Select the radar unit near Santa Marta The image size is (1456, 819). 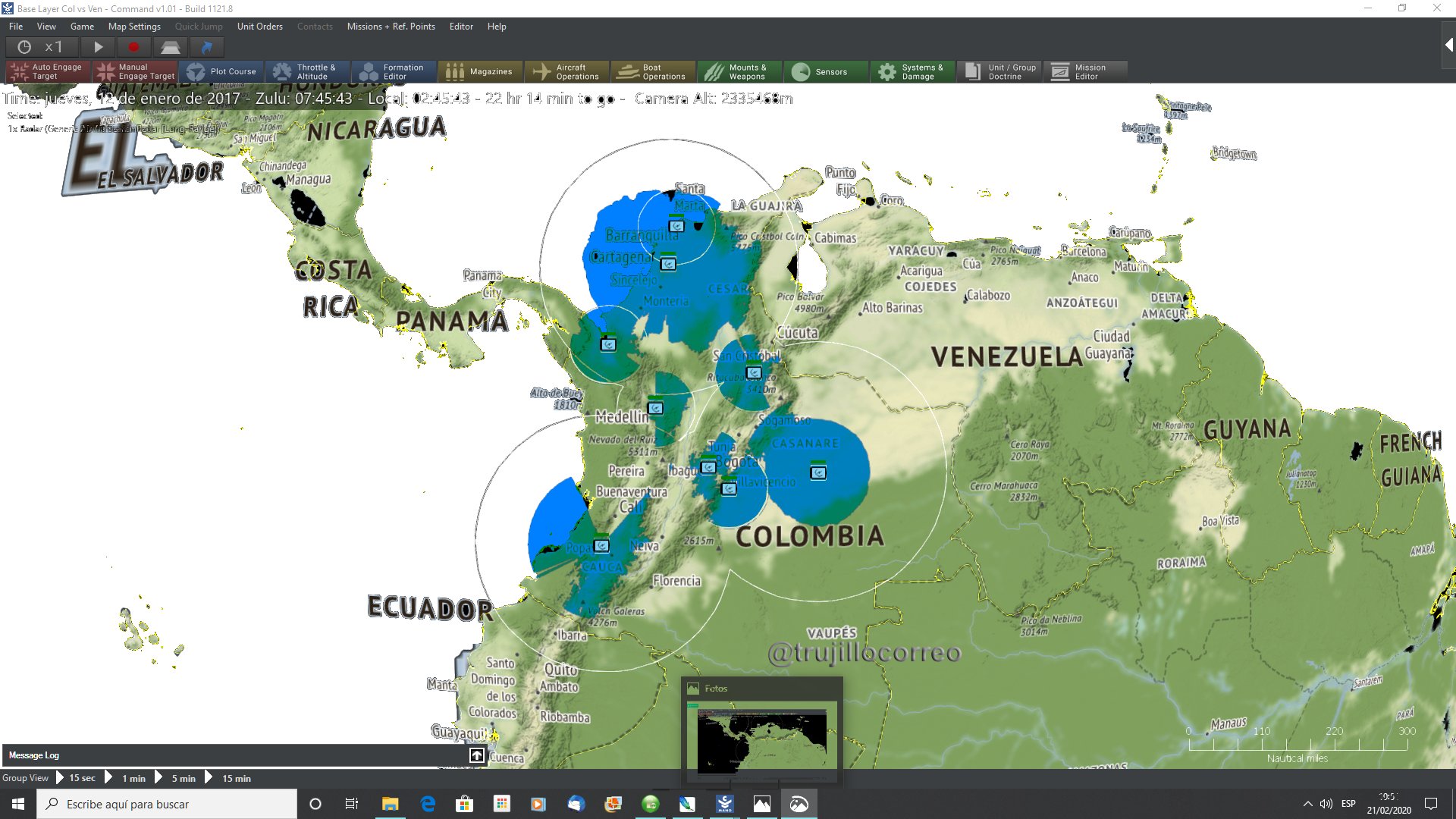676,225
